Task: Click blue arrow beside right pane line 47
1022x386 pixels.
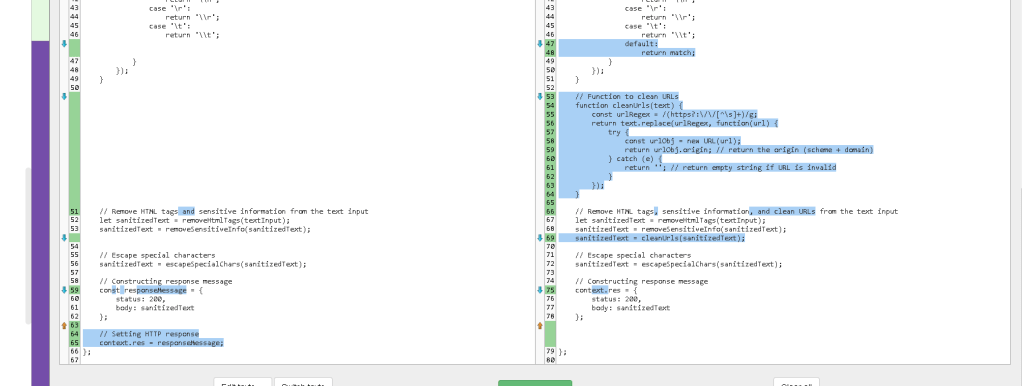Action: pyautogui.click(x=540, y=44)
